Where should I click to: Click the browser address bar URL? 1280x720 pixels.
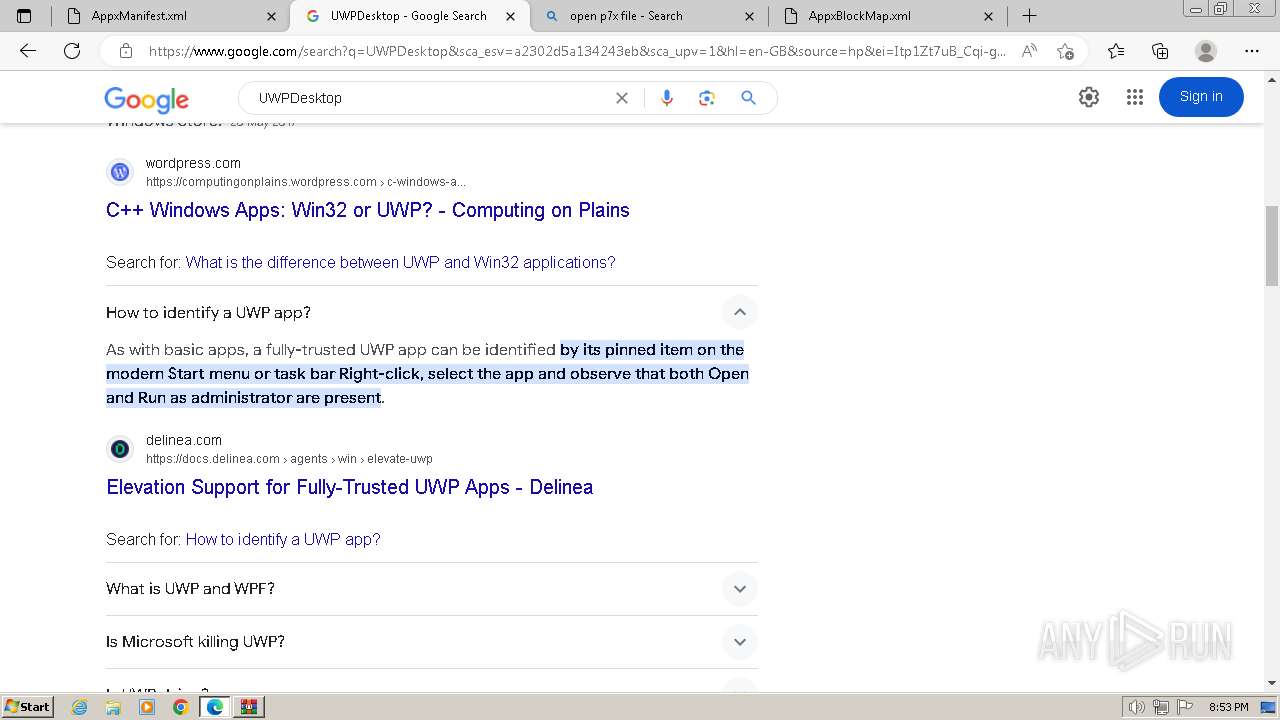[x=577, y=51]
